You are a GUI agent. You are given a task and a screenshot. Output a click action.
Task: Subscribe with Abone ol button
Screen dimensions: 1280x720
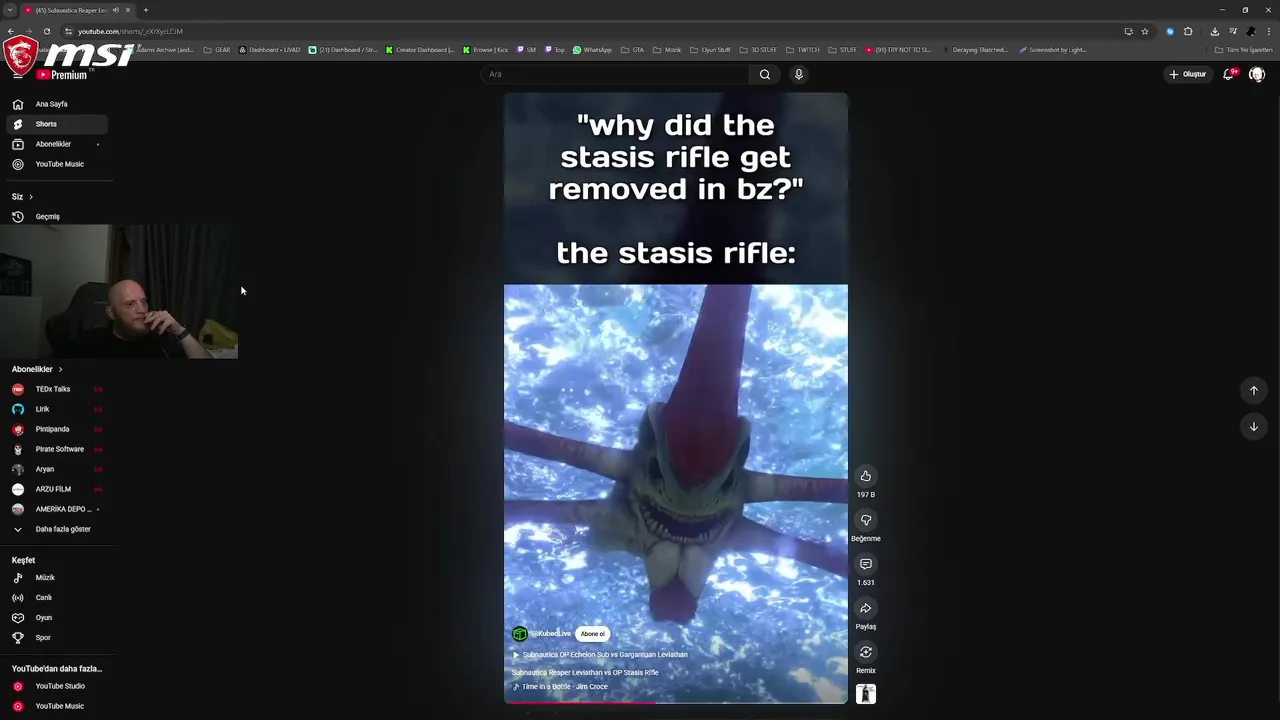[593, 634]
